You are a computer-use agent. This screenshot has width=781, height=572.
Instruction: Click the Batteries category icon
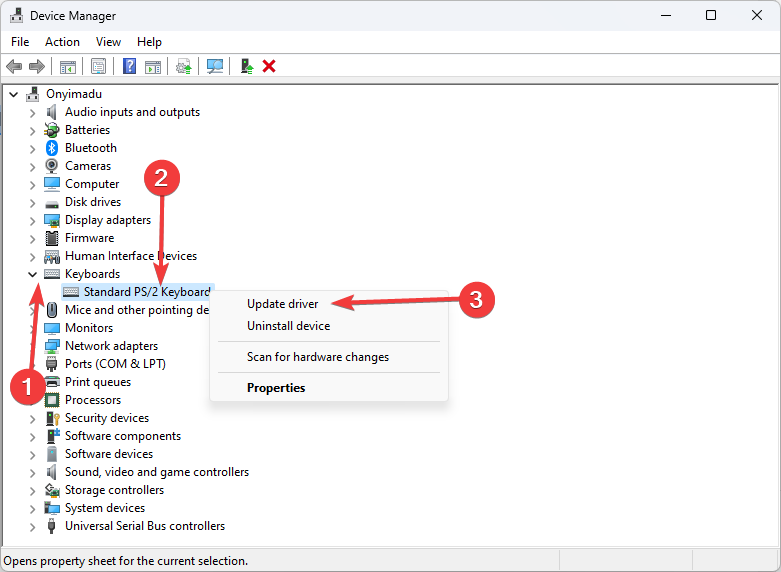[52, 130]
